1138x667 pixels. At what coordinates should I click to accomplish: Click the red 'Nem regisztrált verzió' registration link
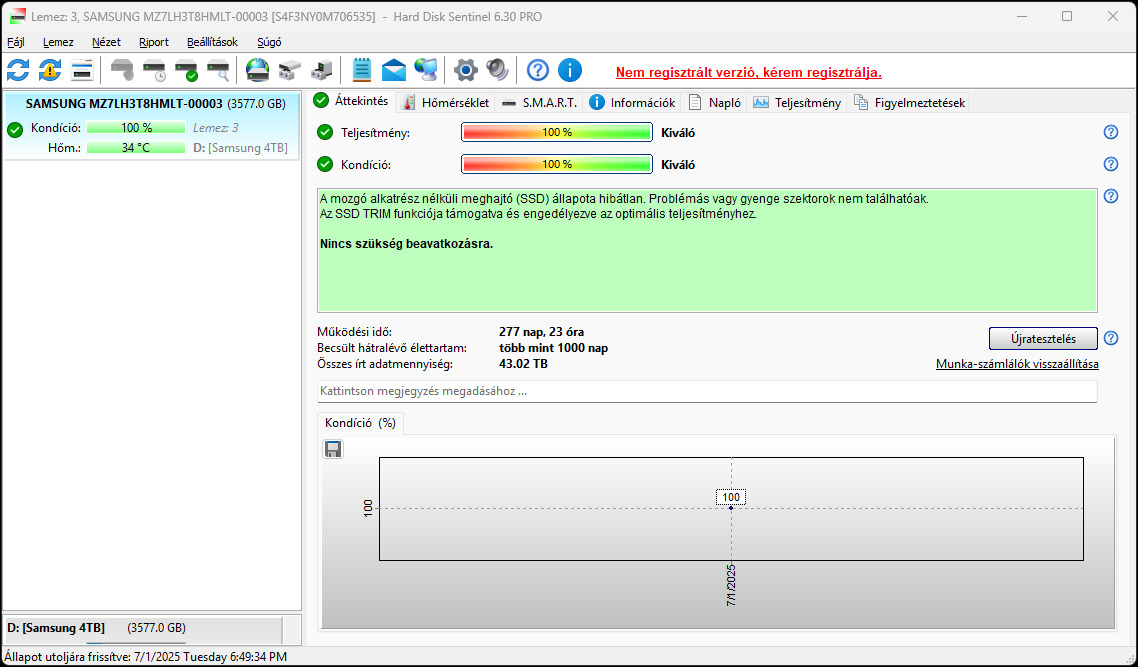click(x=748, y=73)
